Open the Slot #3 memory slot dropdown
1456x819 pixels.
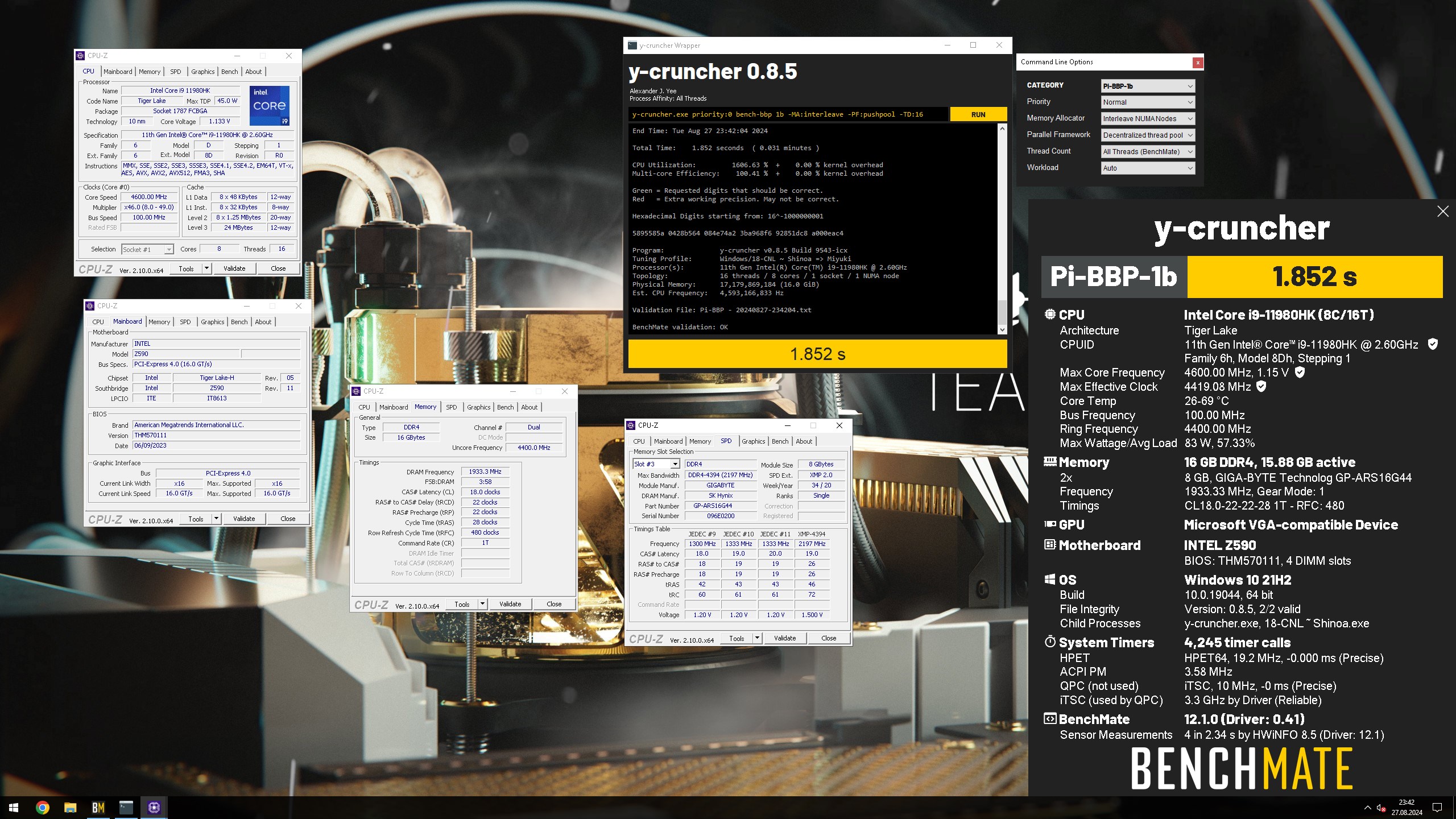(656, 464)
